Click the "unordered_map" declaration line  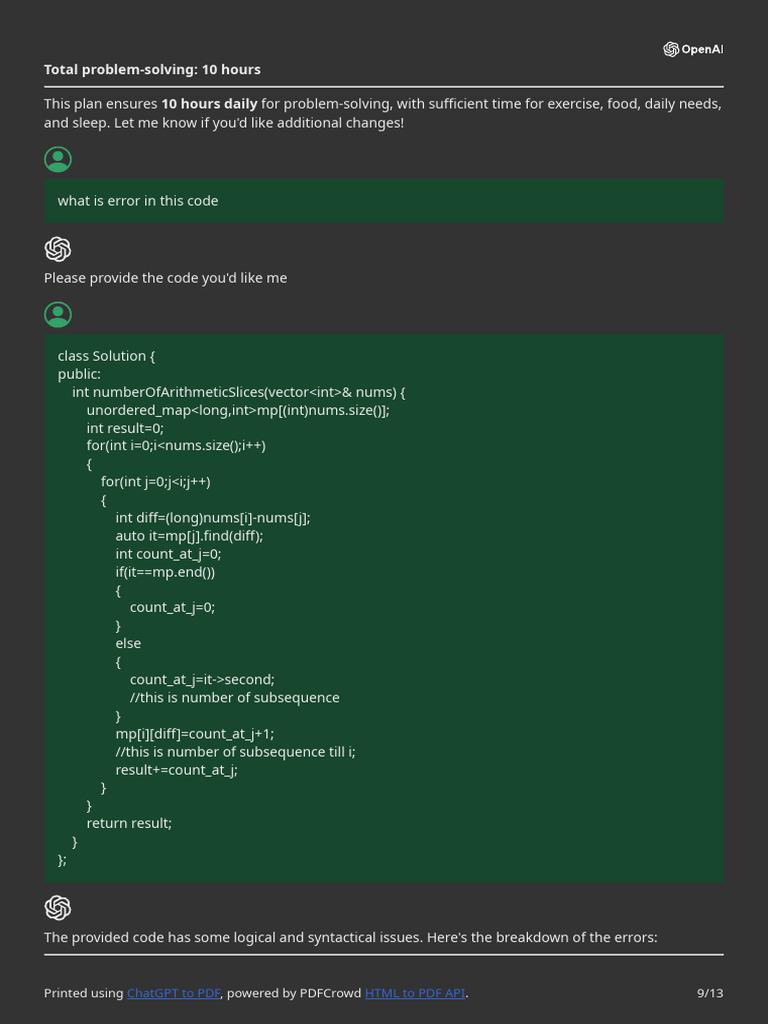point(238,410)
